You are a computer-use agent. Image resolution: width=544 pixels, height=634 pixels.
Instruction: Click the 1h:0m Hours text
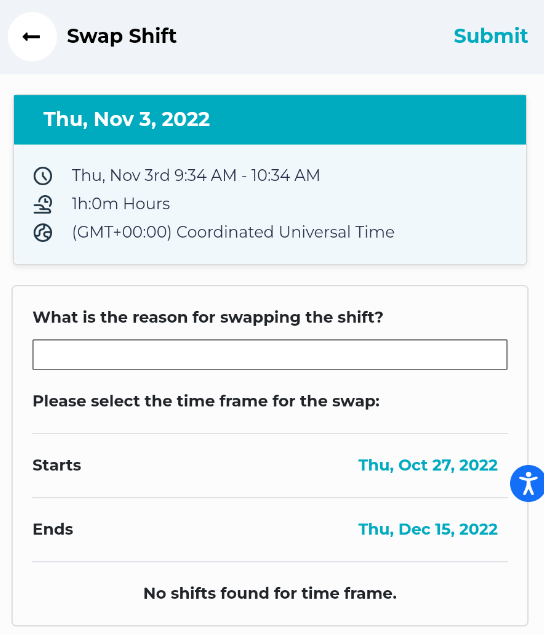121,204
